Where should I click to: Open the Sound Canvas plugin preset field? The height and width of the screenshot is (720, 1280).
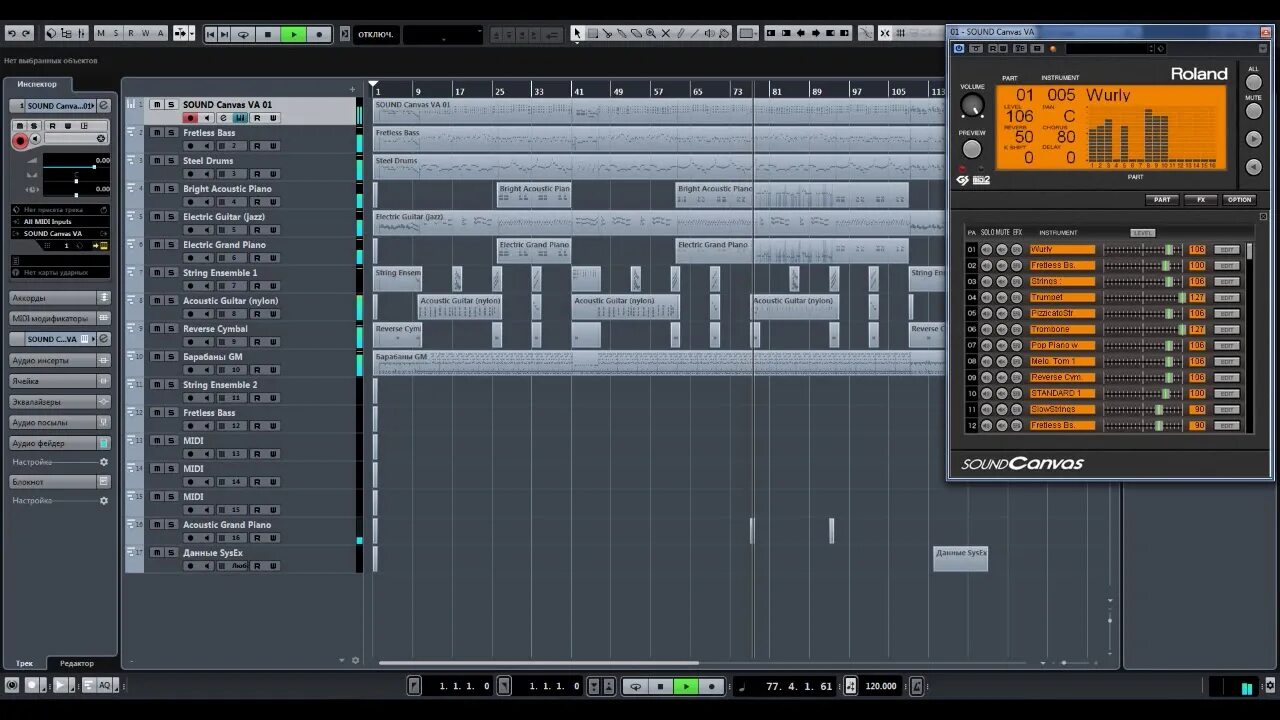point(1110,48)
